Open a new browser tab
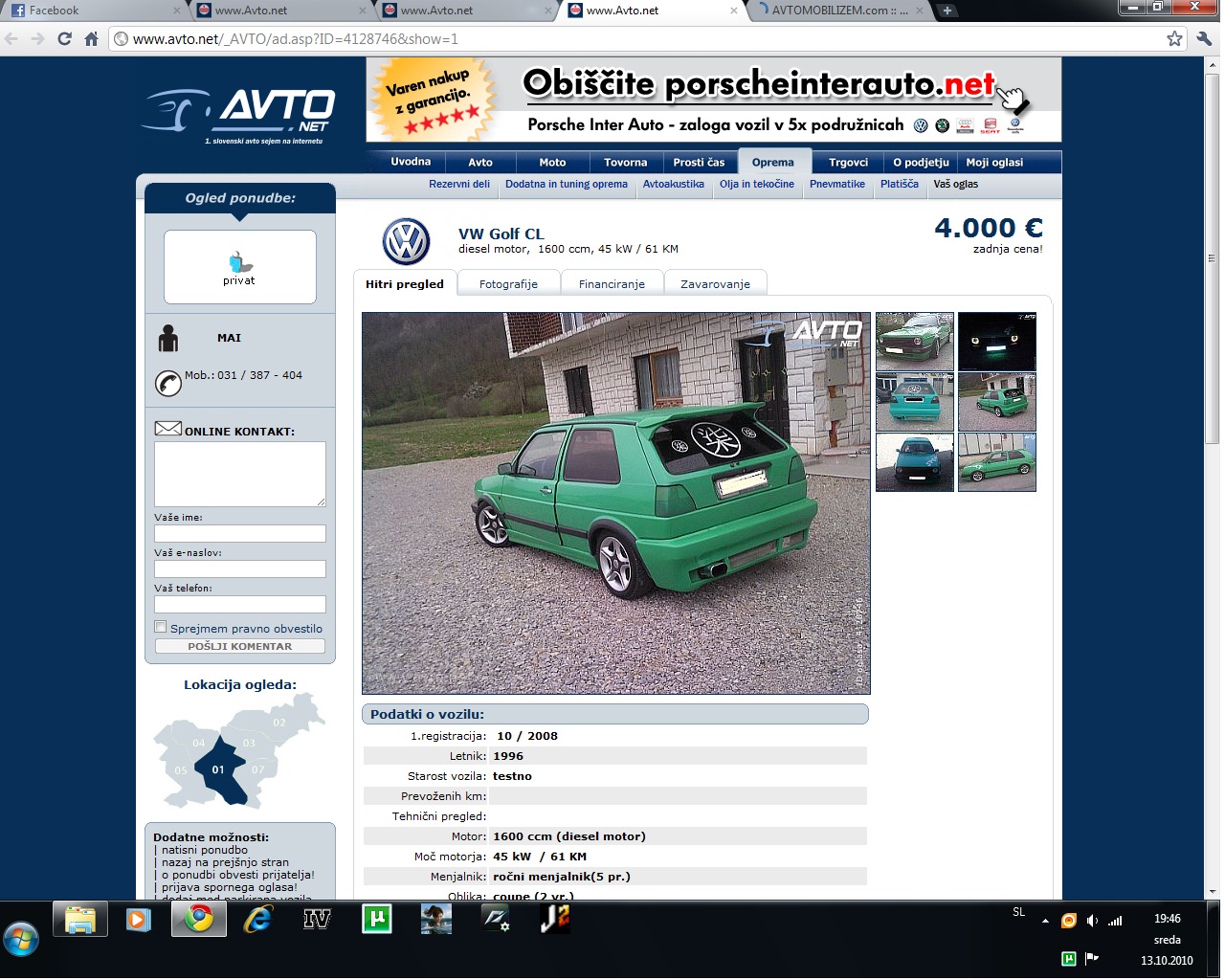This screenshot has width=1225, height=980. (947, 11)
